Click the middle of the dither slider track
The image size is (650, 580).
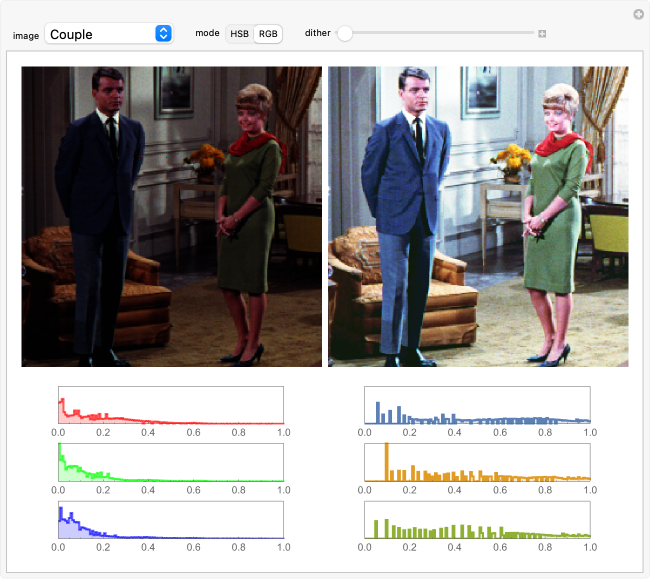click(x=440, y=34)
